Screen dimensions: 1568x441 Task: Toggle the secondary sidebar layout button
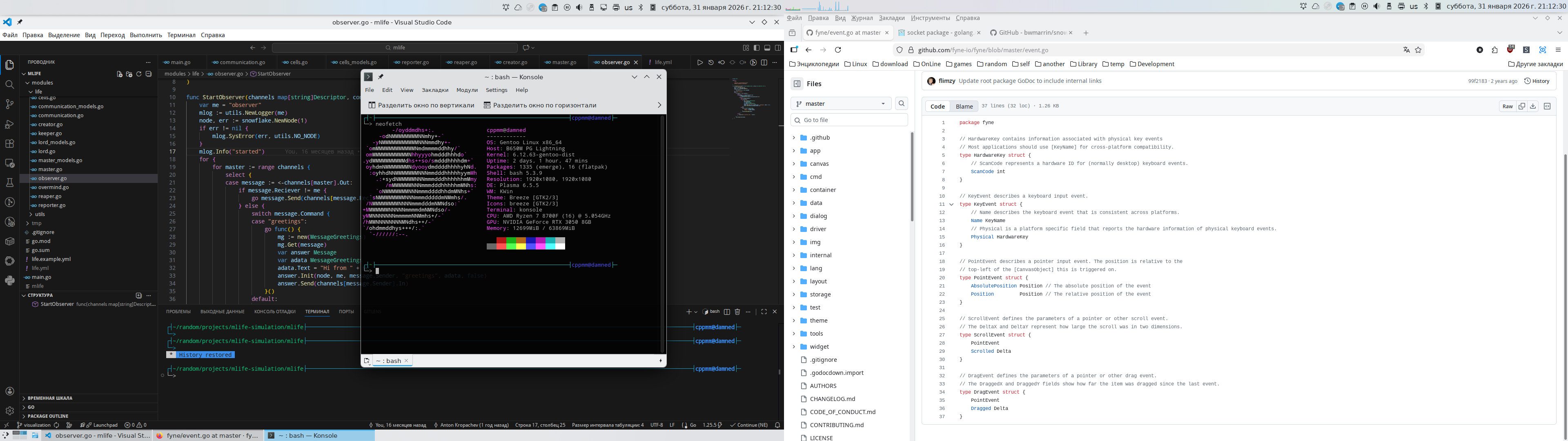[778, 47]
